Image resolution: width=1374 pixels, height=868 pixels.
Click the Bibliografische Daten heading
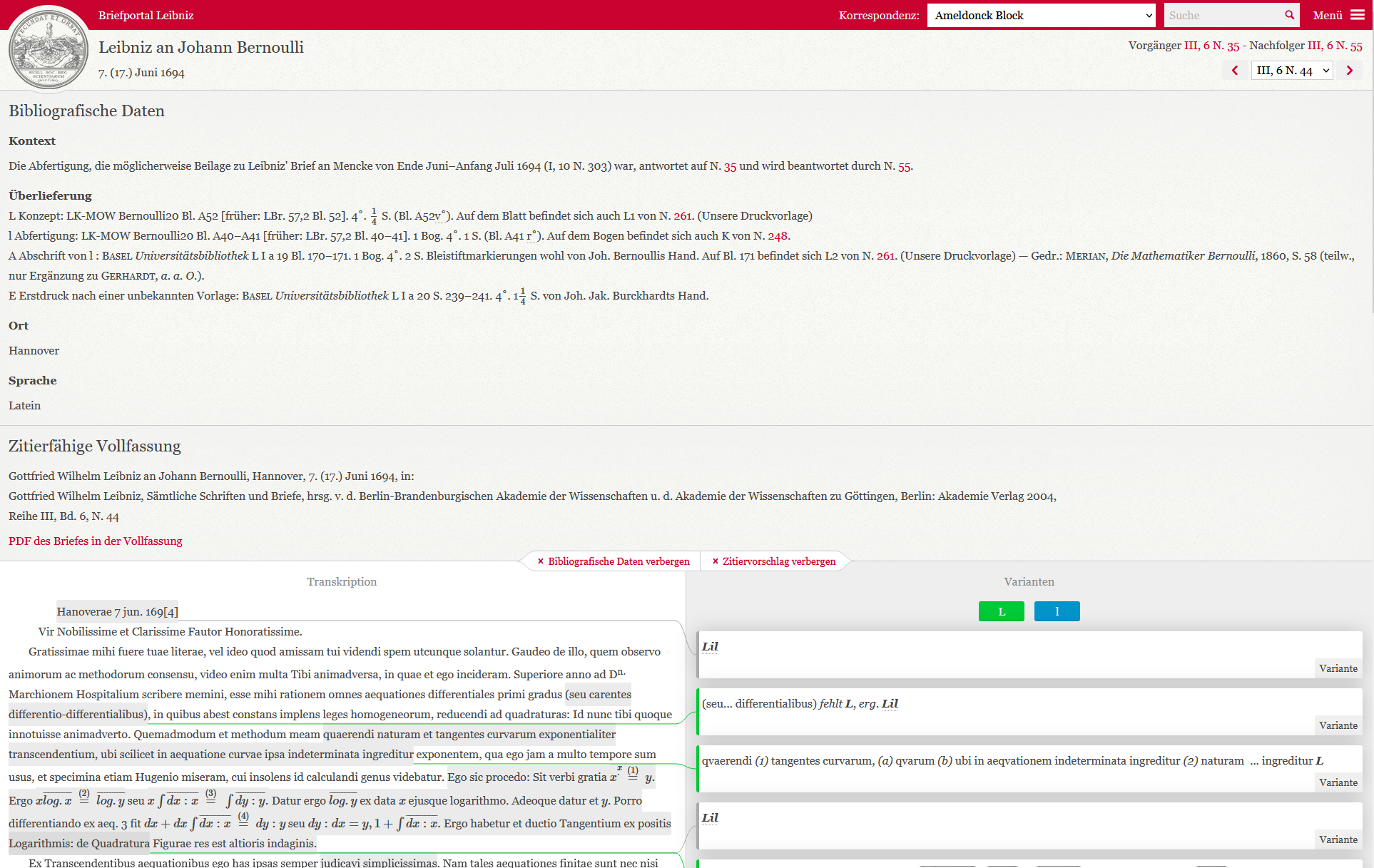(x=86, y=111)
